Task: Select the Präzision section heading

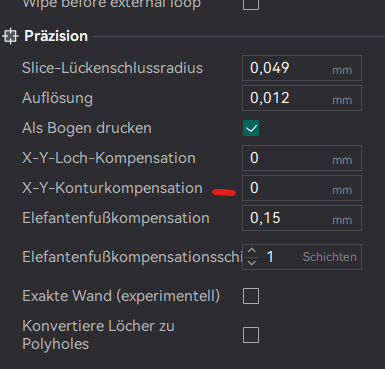Action: (x=56, y=36)
